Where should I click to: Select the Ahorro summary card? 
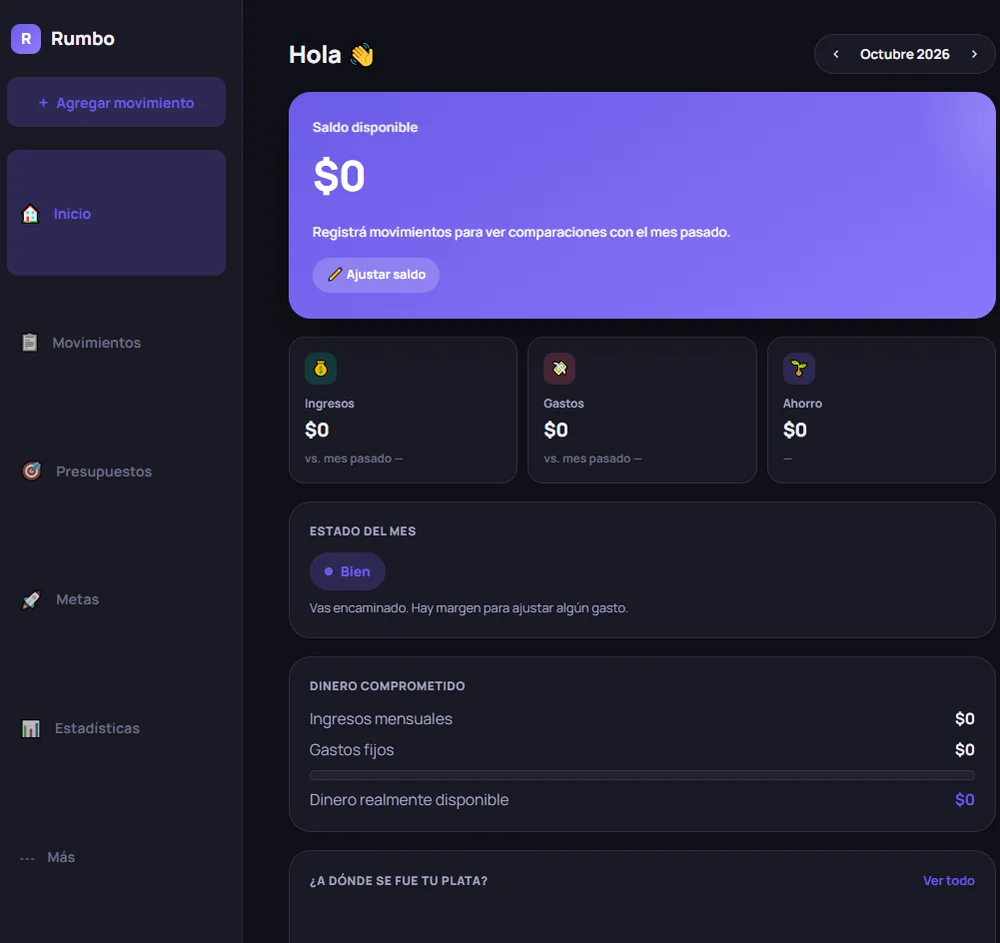pos(881,410)
